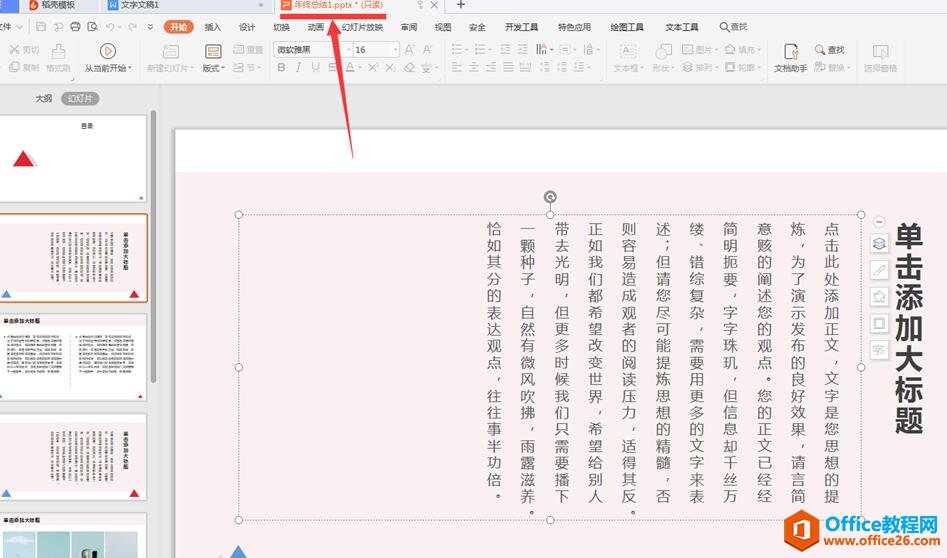Open the 安全 ribbon tab
The image size is (947, 558).
point(477,27)
